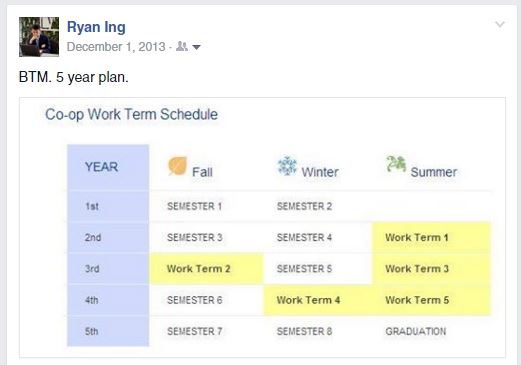Click the Winter snowflake icon

coord(287,165)
